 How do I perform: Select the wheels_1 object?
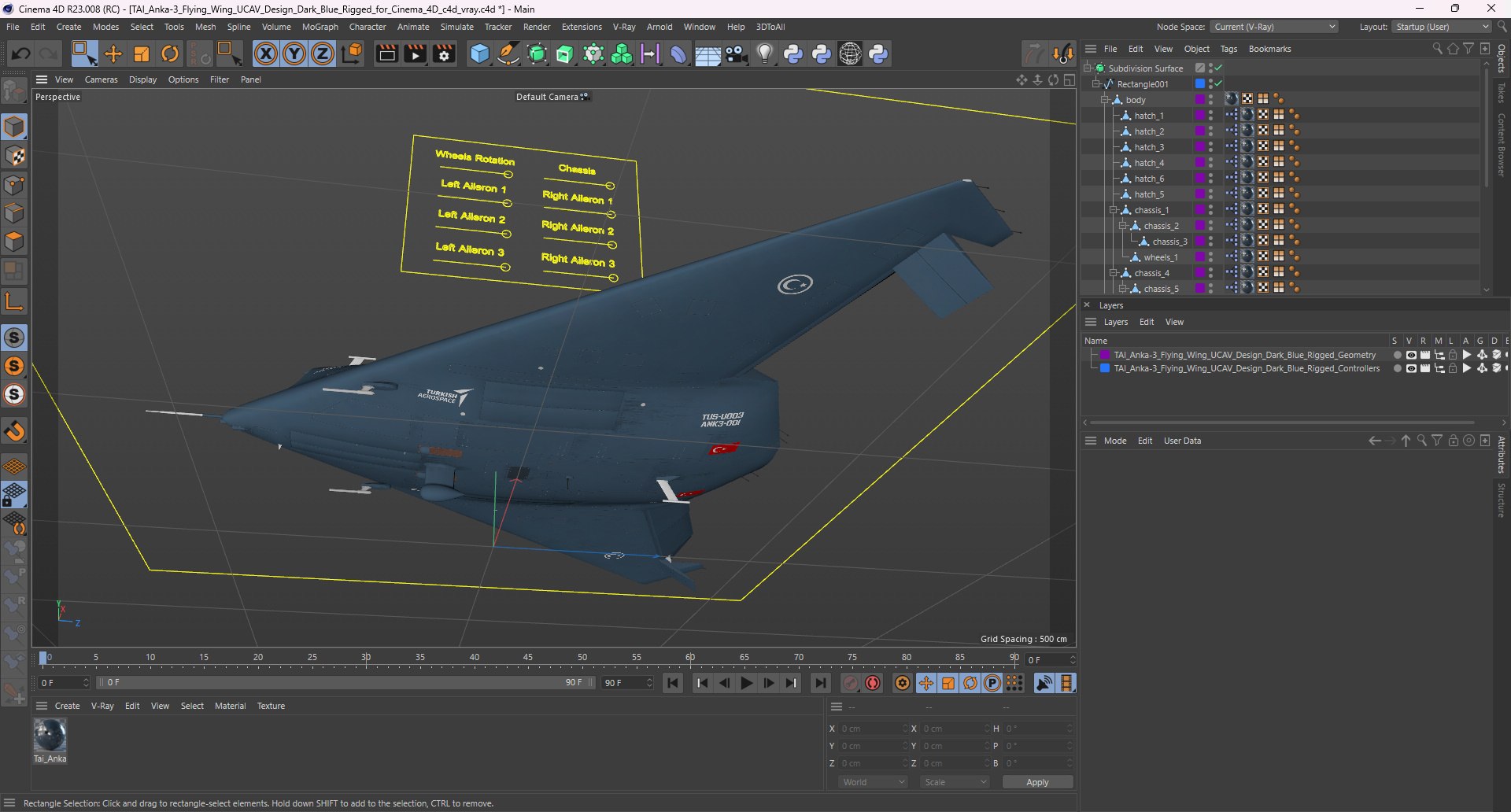point(1161,257)
